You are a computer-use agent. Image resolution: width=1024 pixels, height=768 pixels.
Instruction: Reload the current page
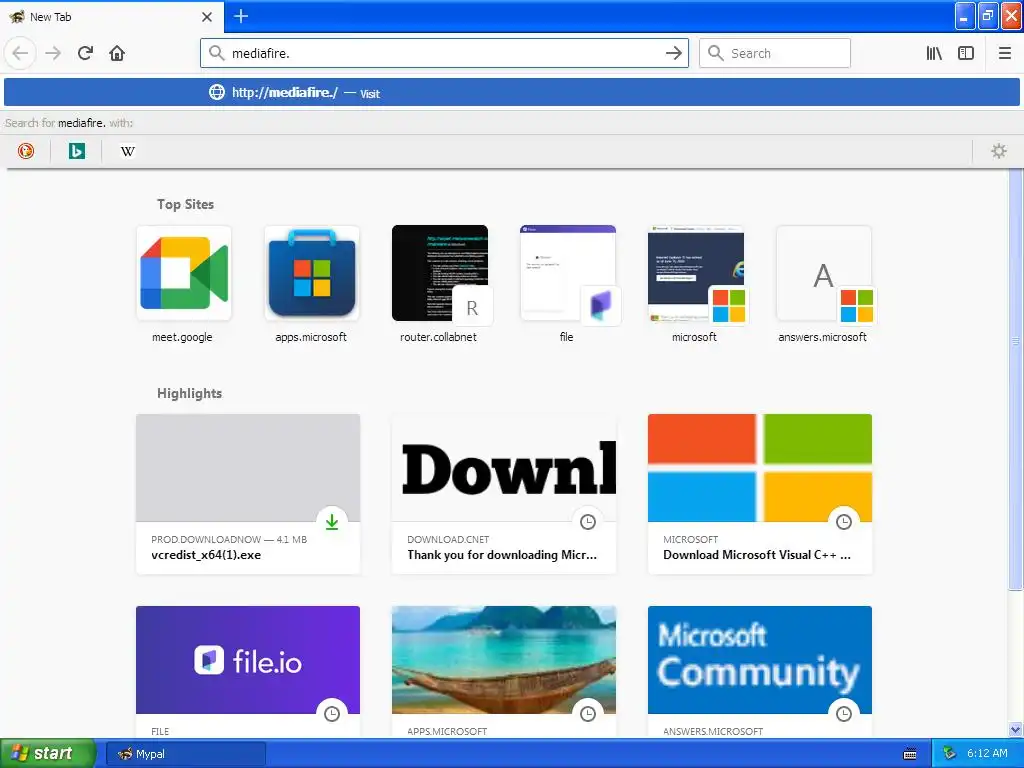click(x=85, y=53)
